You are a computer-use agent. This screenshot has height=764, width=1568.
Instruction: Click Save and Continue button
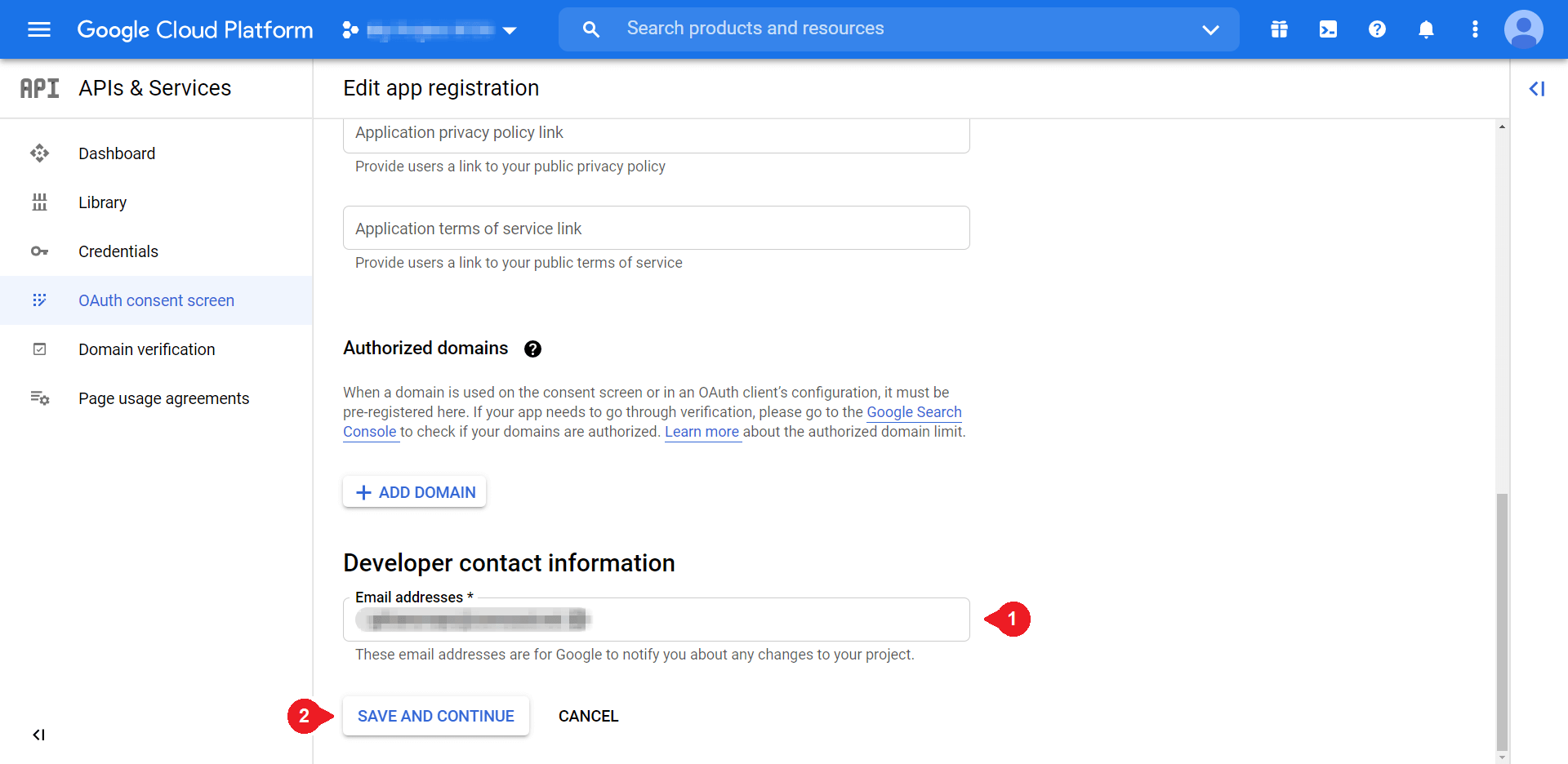435,716
